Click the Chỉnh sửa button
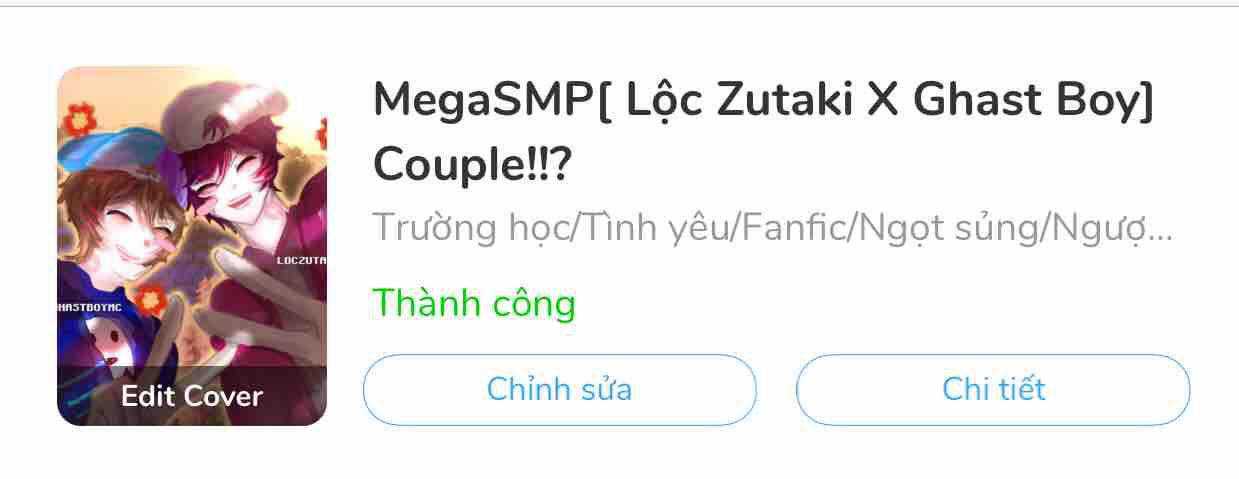Screen dimensions: 1239x479 (x=559, y=389)
